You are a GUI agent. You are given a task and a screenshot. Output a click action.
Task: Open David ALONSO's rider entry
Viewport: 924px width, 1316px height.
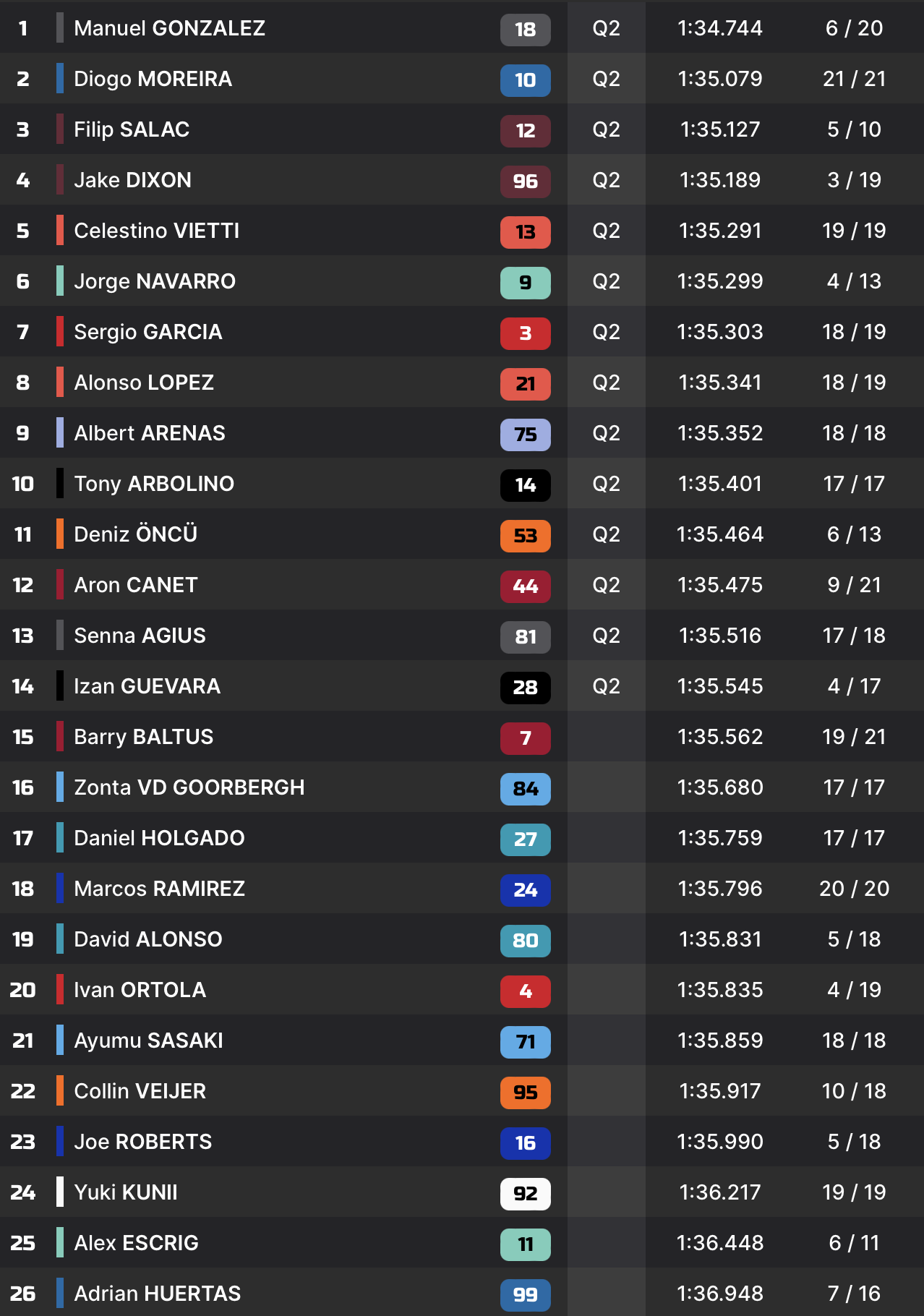pos(147,939)
